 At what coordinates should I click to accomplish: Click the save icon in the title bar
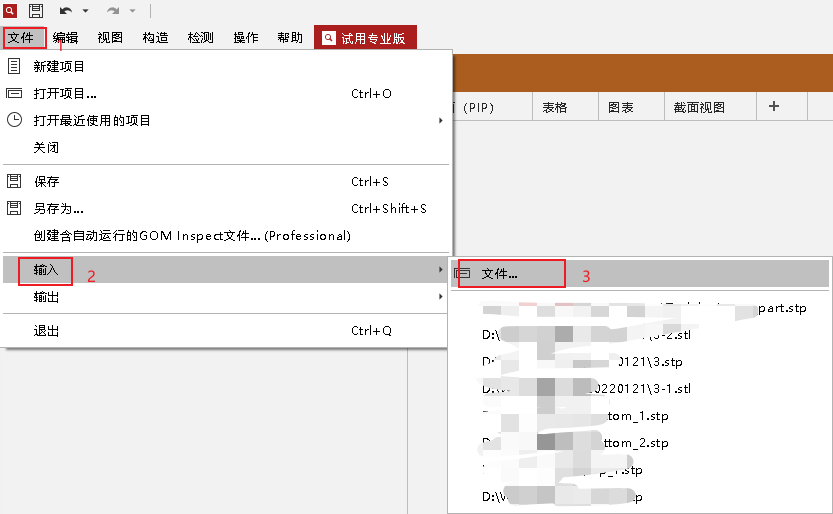(36, 11)
